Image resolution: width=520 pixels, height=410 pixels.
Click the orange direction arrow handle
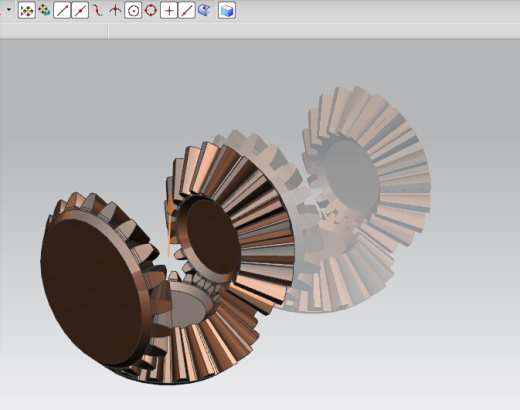[x=170, y=223]
